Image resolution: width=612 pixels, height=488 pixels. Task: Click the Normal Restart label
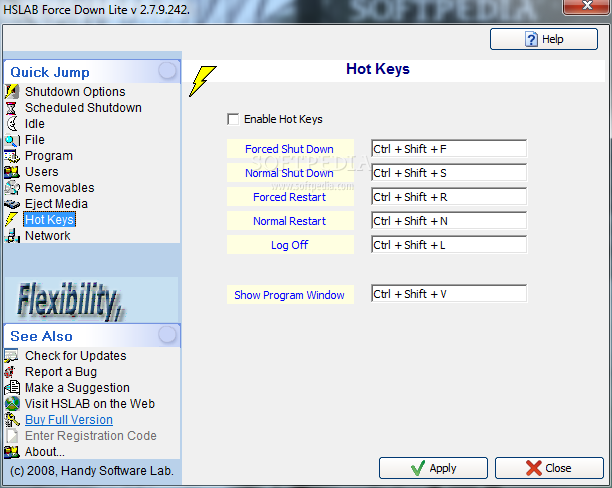pos(290,221)
